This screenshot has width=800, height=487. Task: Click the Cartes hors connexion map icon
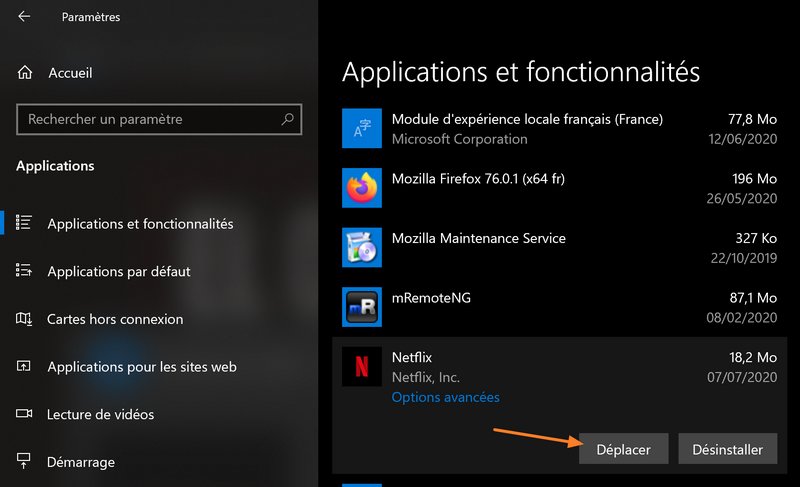coord(23,319)
